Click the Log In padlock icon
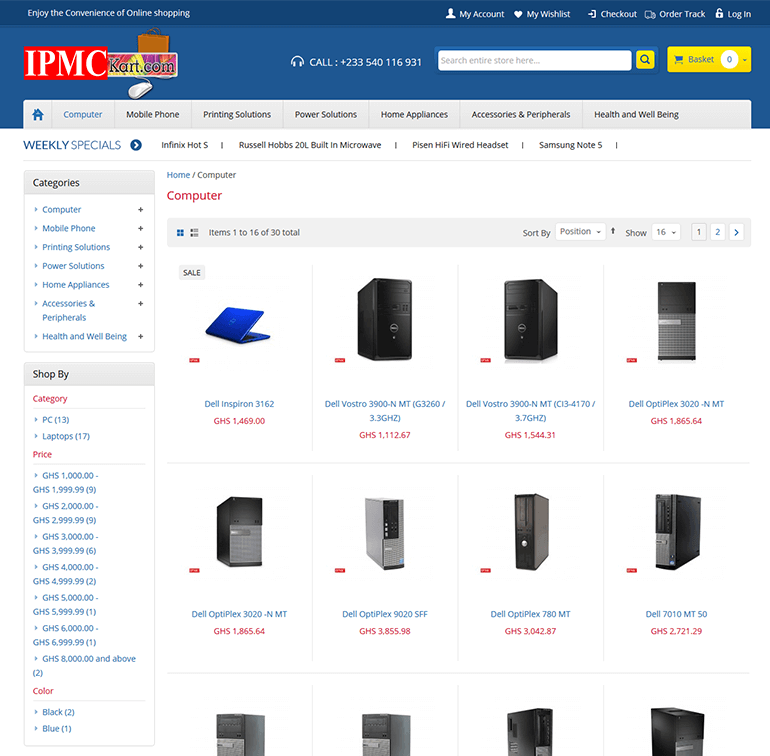This screenshot has height=756, width=770. point(719,13)
